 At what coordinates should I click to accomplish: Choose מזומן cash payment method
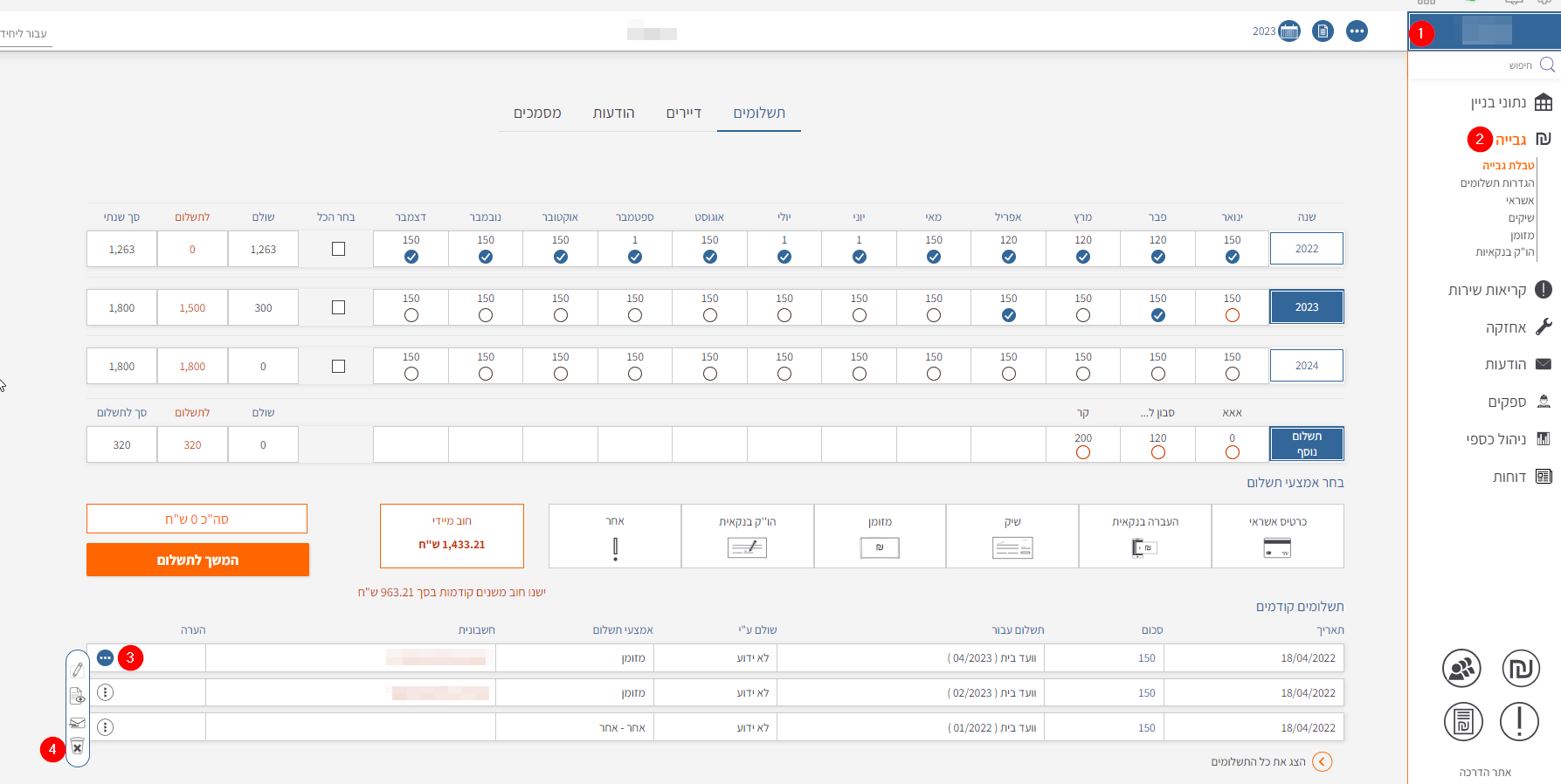tap(880, 536)
